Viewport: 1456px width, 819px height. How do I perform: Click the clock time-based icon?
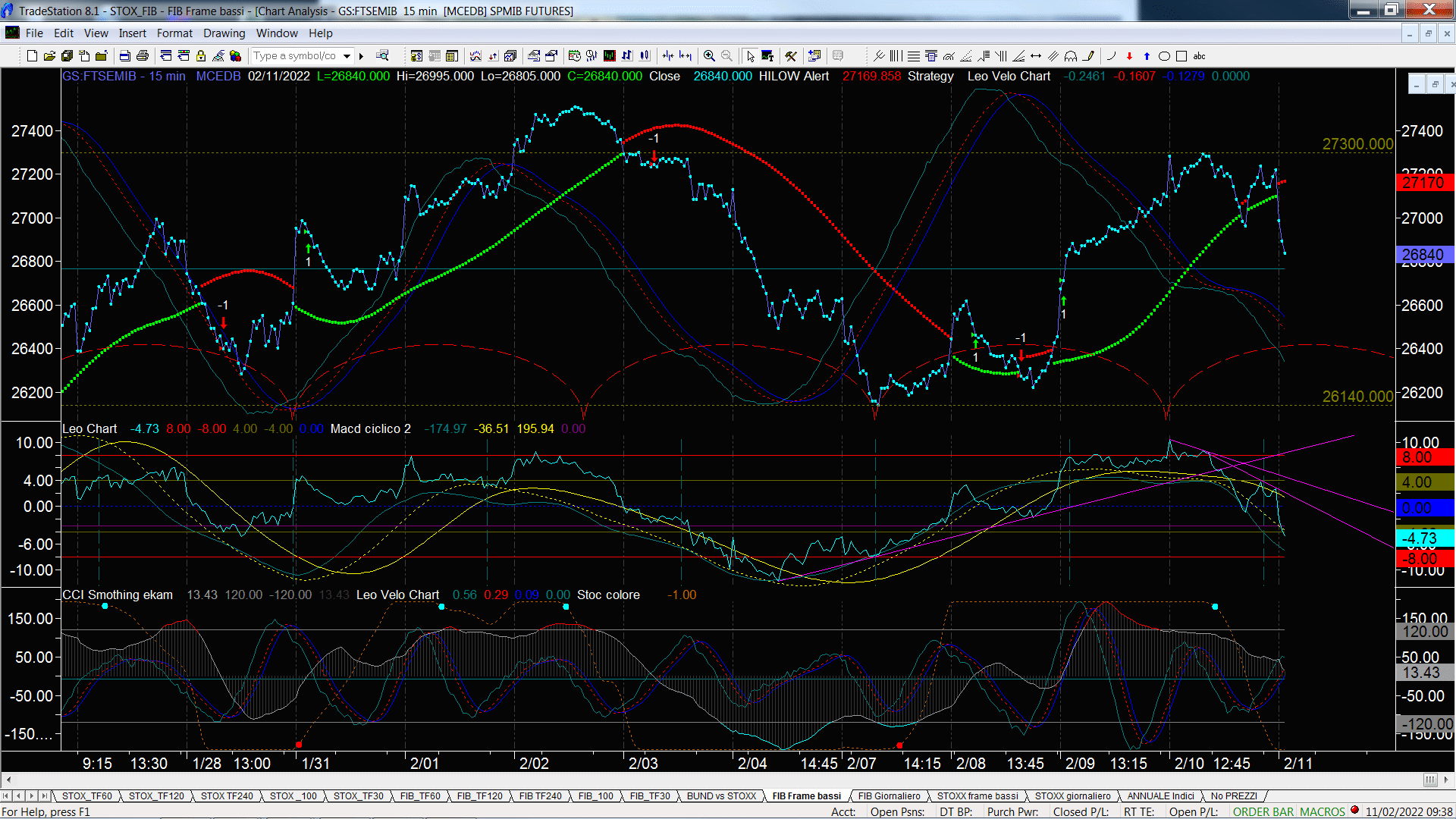coord(574,56)
